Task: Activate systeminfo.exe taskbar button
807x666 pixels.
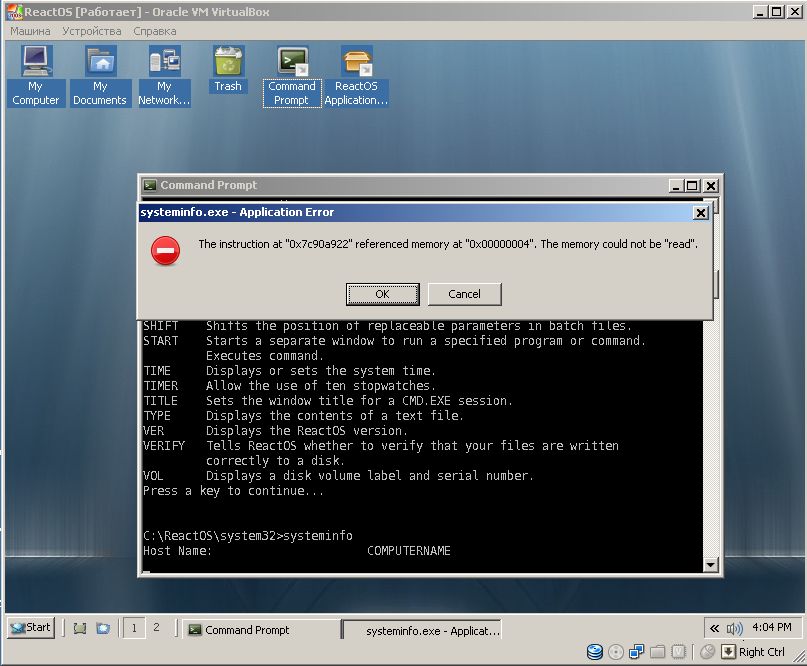Action: (421, 630)
